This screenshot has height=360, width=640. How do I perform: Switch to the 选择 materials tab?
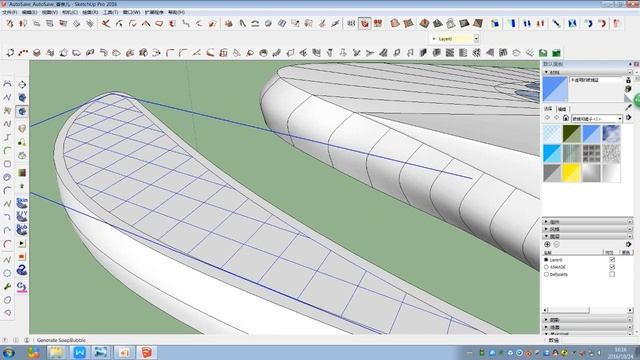(548, 109)
